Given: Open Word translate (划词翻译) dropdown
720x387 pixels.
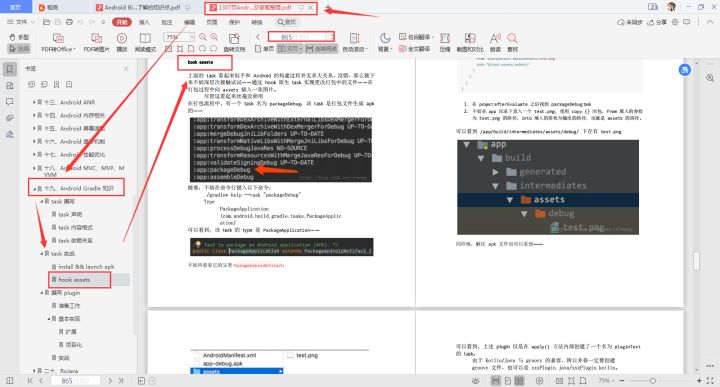Looking at the screenshot, I should 416,37.
